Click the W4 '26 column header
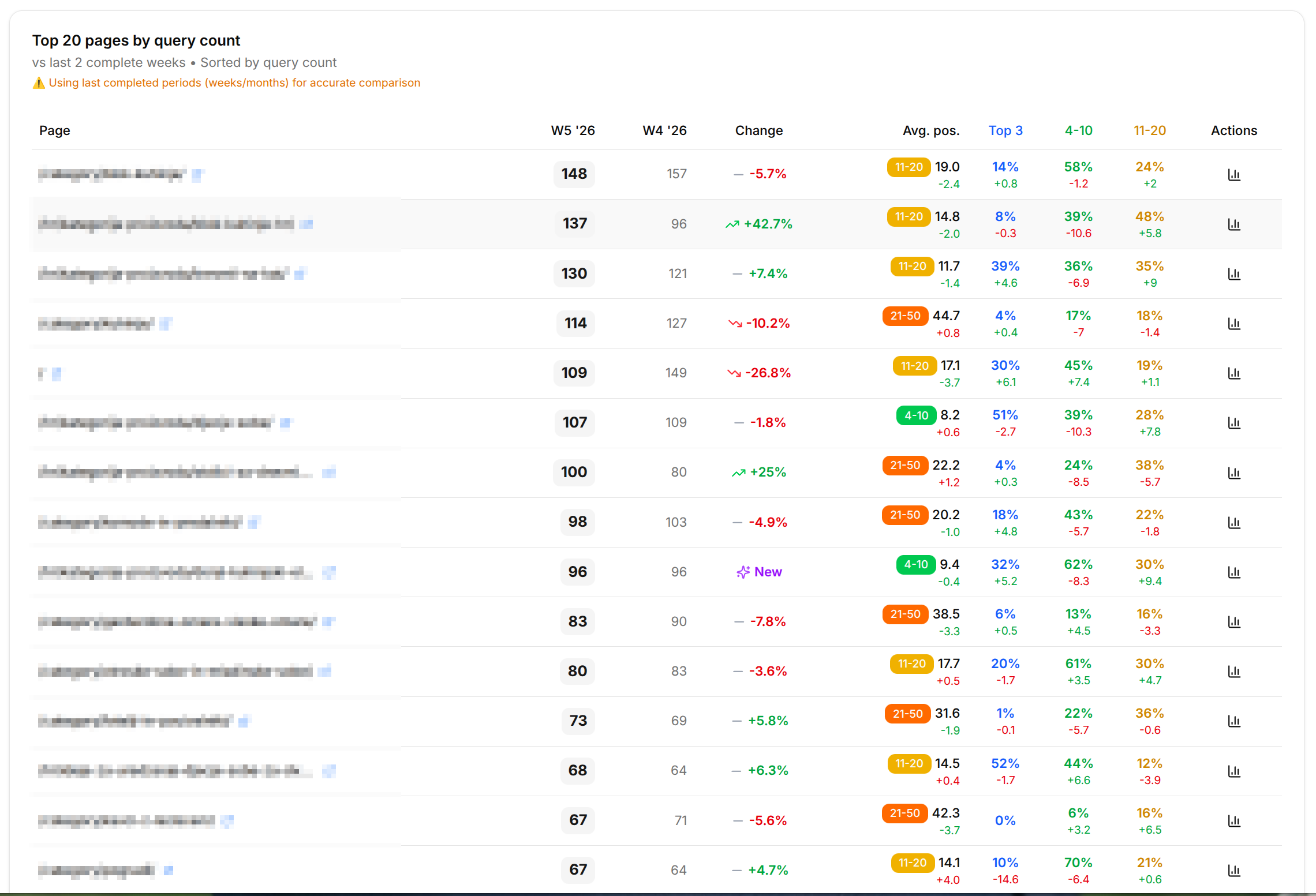 (664, 130)
